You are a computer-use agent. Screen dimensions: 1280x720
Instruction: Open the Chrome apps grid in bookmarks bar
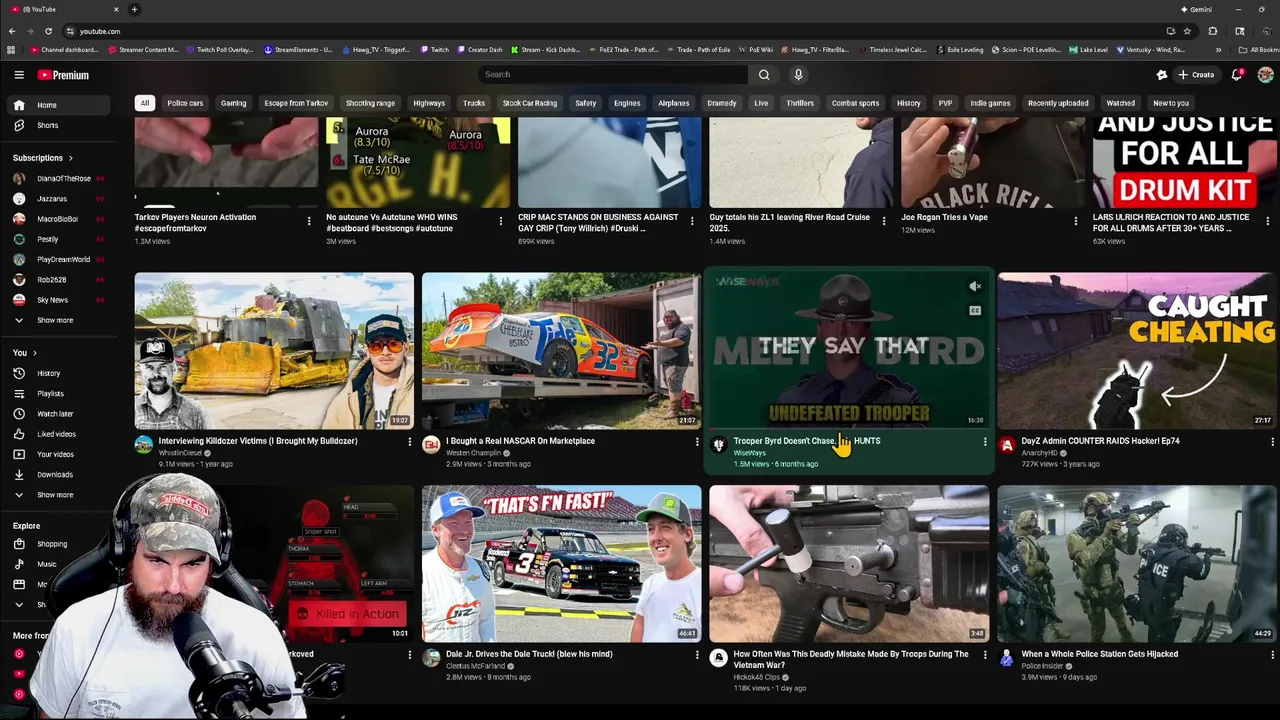pos(11,50)
